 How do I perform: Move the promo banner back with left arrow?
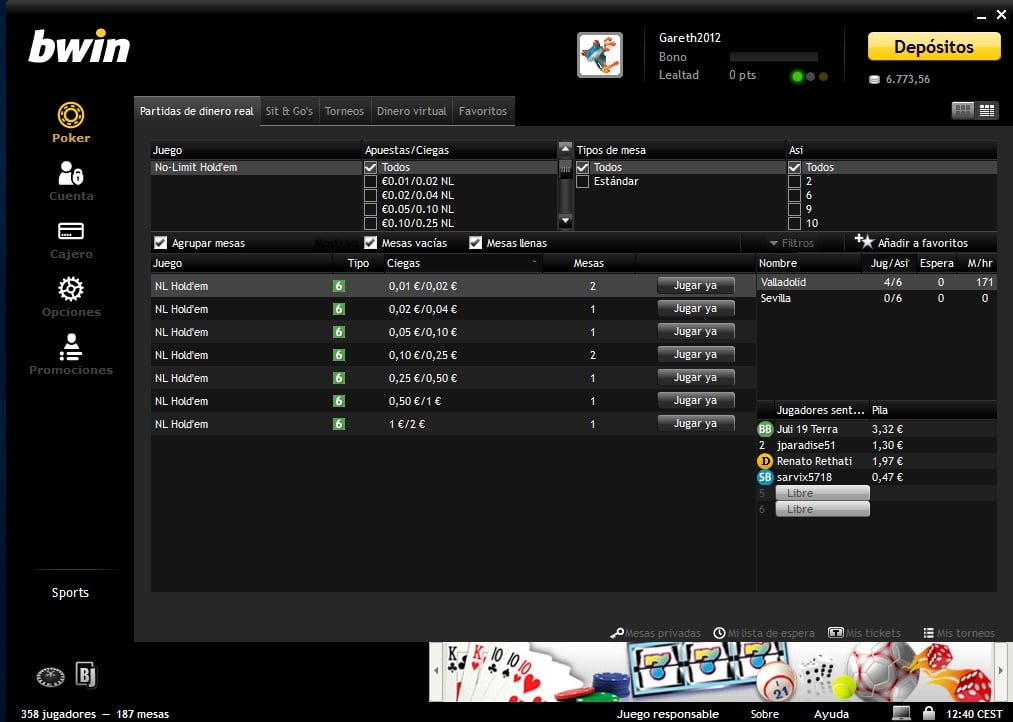pyautogui.click(x=436, y=671)
